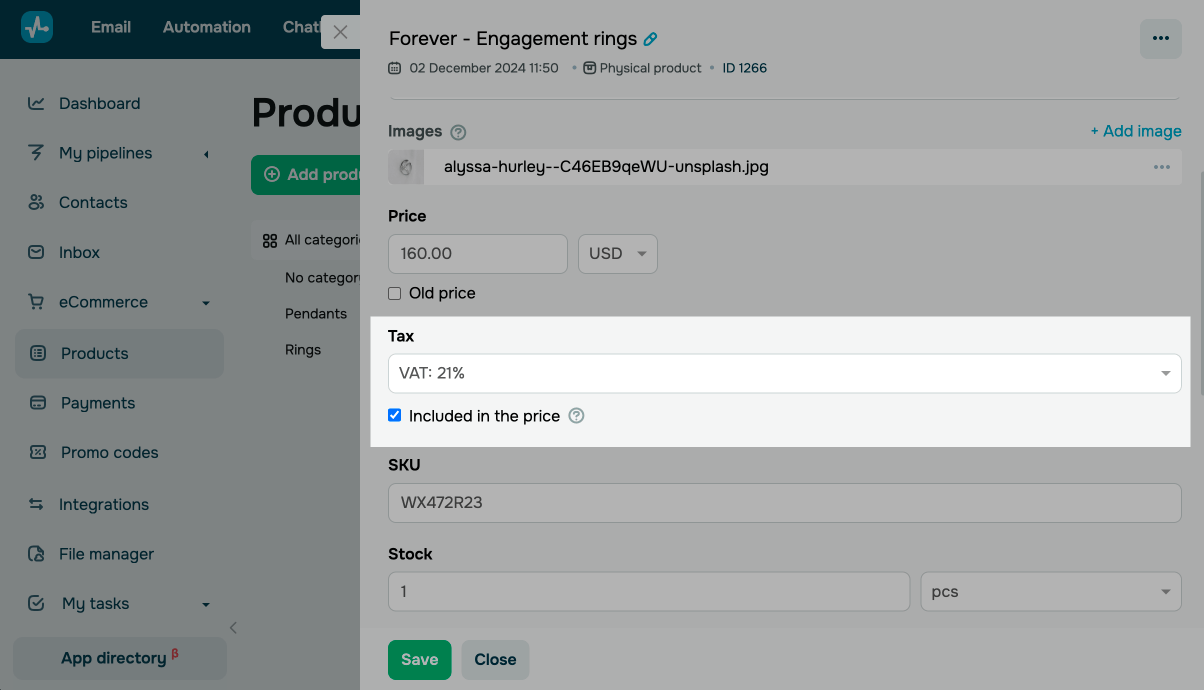
Task: Click the green Save button
Action: coord(419,660)
